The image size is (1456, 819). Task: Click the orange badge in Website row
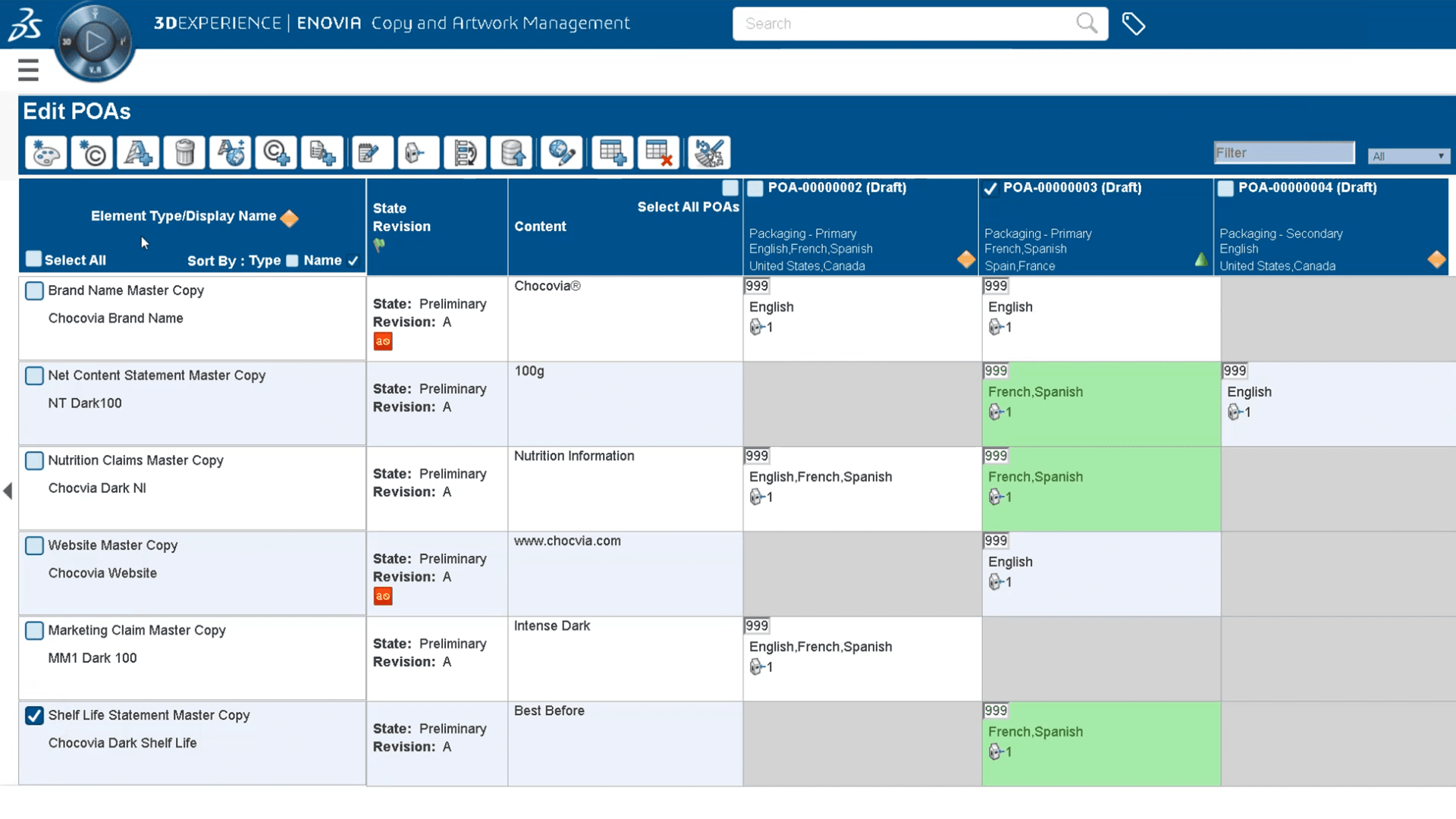click(383, 596)
